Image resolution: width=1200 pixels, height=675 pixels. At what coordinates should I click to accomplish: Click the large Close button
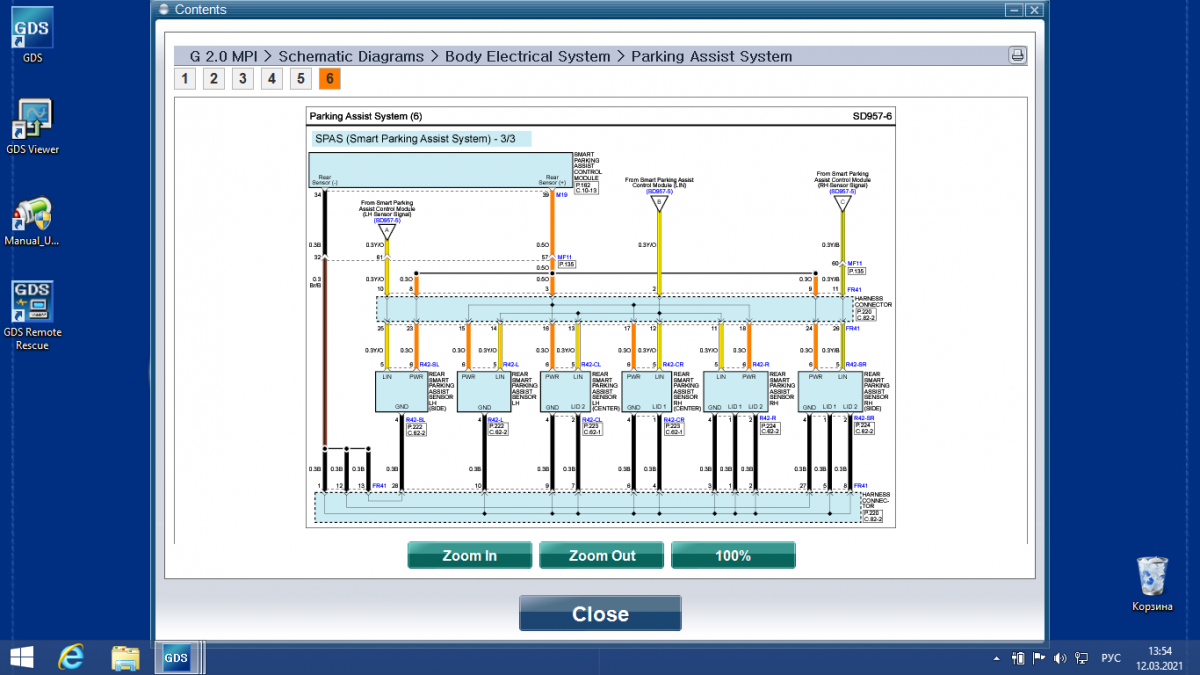(600, 614)
